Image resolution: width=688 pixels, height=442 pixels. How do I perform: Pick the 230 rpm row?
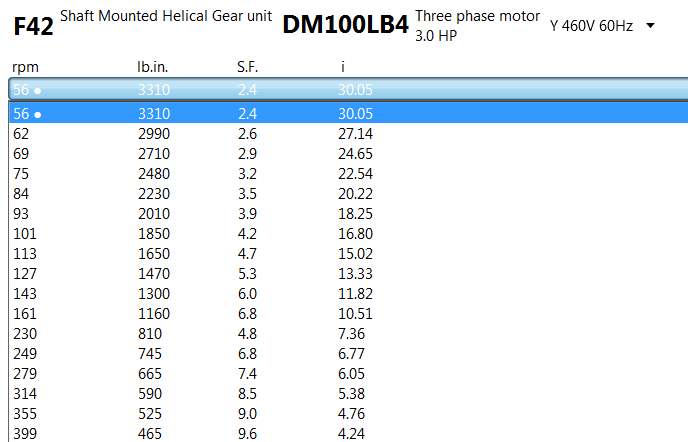[348, 334]
